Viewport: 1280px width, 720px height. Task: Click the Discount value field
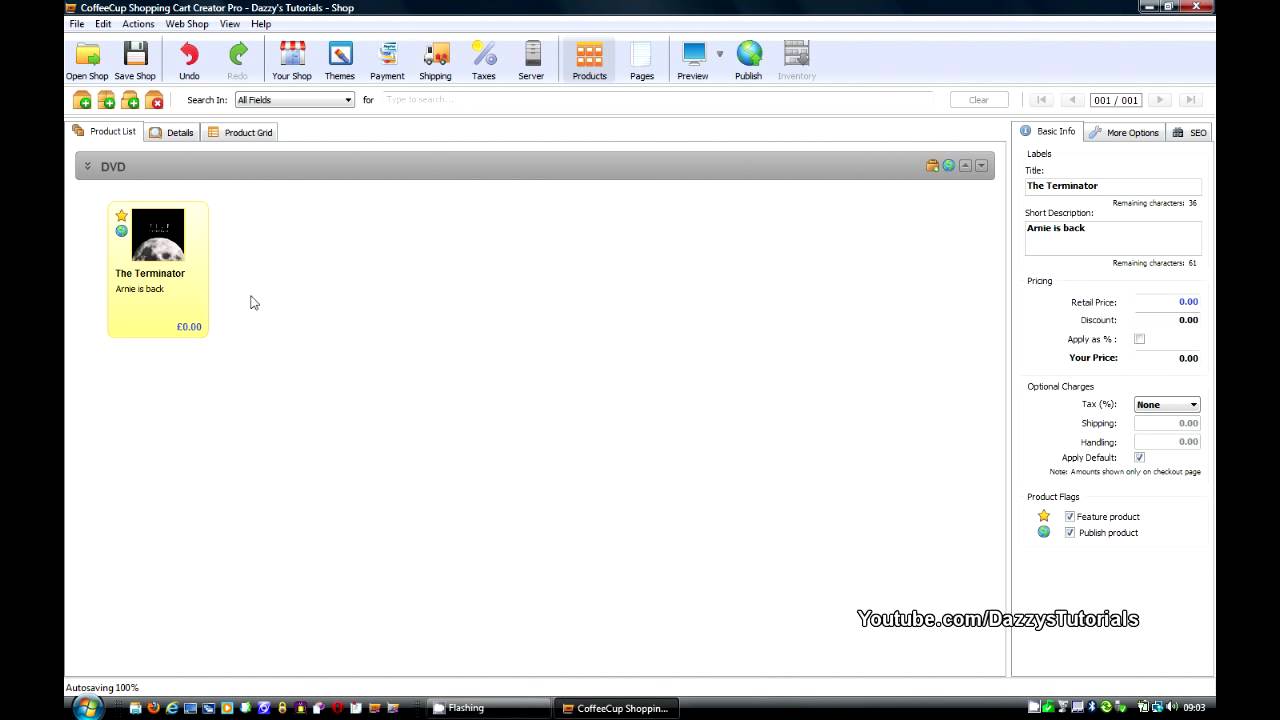click(1167, 320)
